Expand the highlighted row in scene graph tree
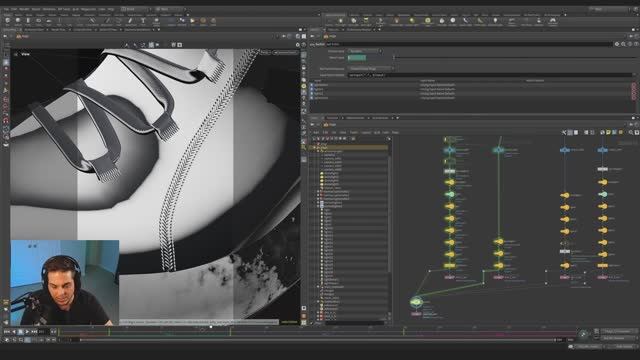The height and width of the screenshot is (360, 640). [x=315, y=147]
